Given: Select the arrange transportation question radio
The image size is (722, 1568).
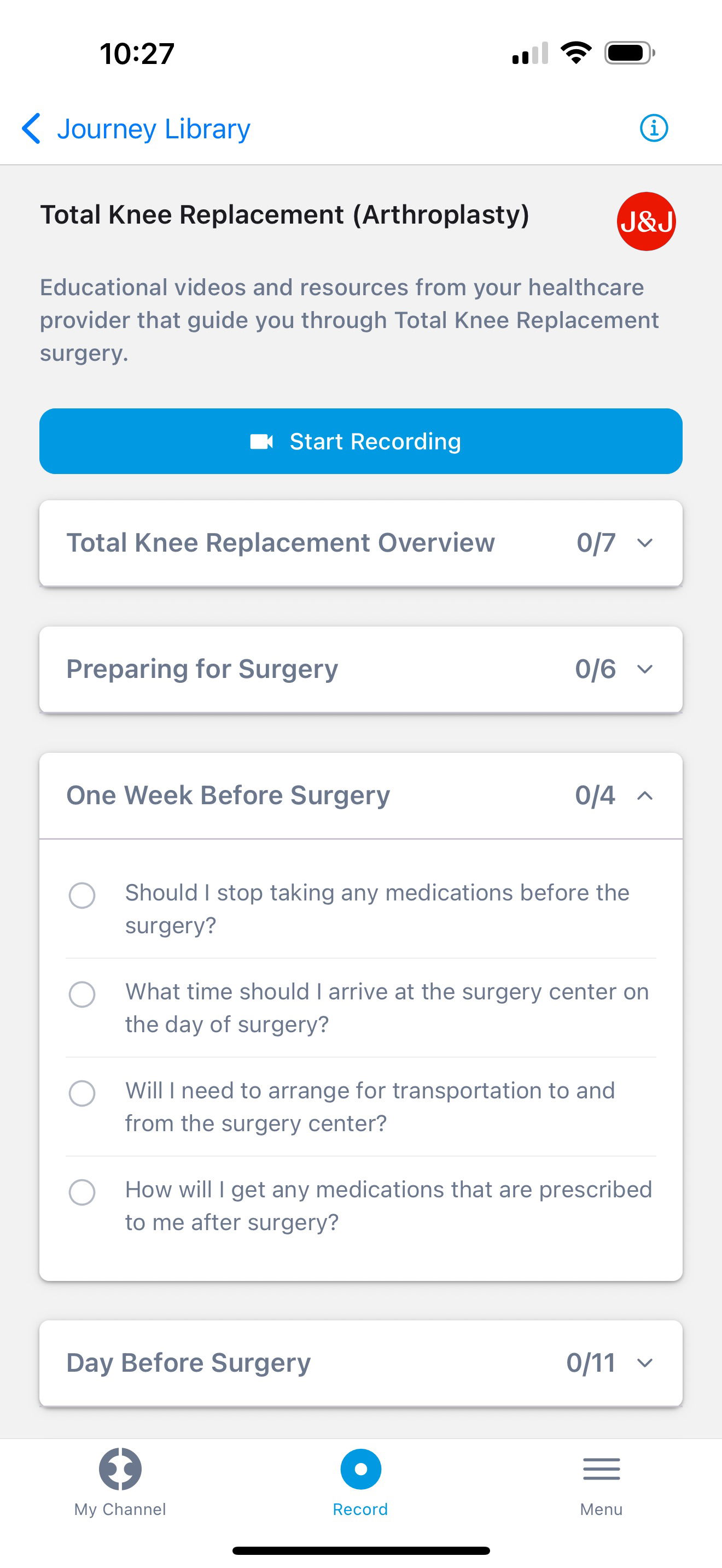Looking at the screenshot, I should coord(82,1093).
